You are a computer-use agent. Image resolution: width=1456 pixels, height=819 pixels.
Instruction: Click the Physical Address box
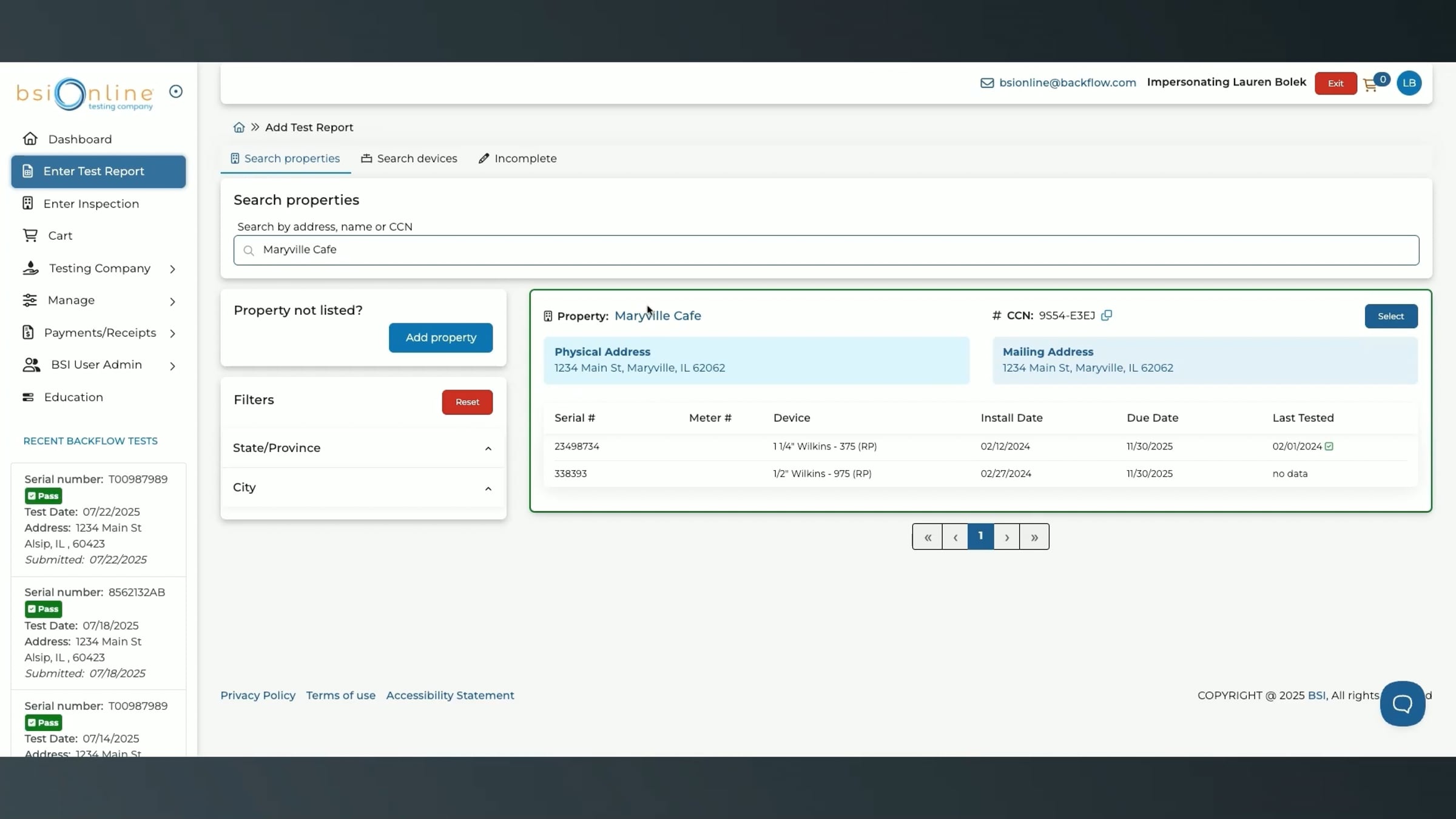756,360
